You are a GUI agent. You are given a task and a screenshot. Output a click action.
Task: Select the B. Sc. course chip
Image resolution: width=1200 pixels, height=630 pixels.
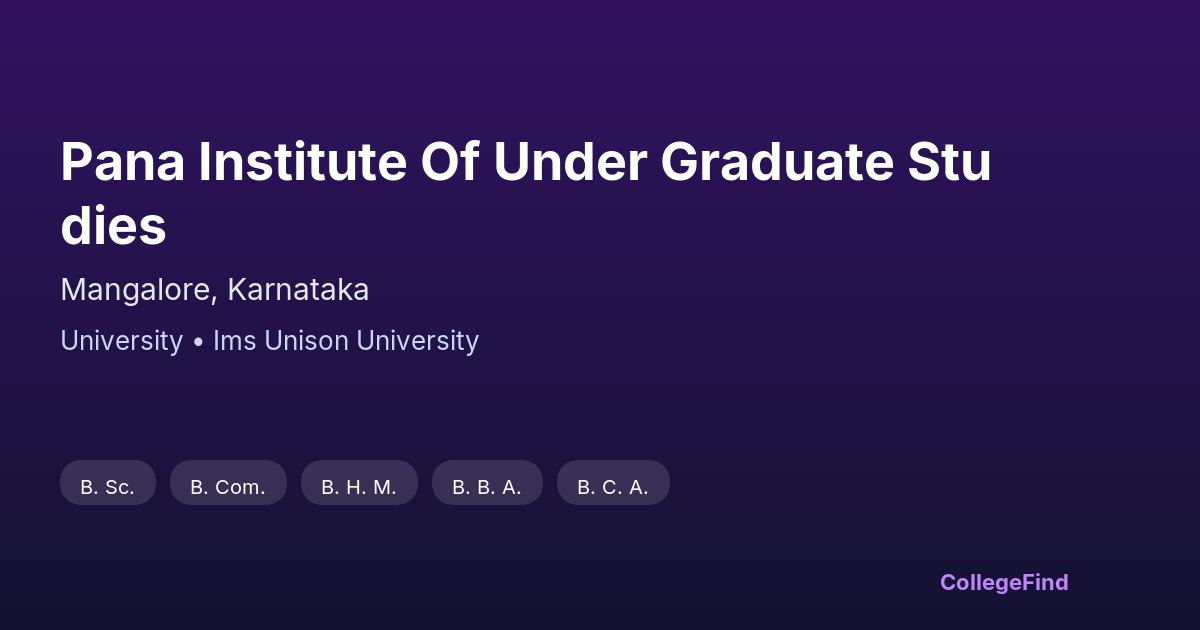tap(108, 486)
